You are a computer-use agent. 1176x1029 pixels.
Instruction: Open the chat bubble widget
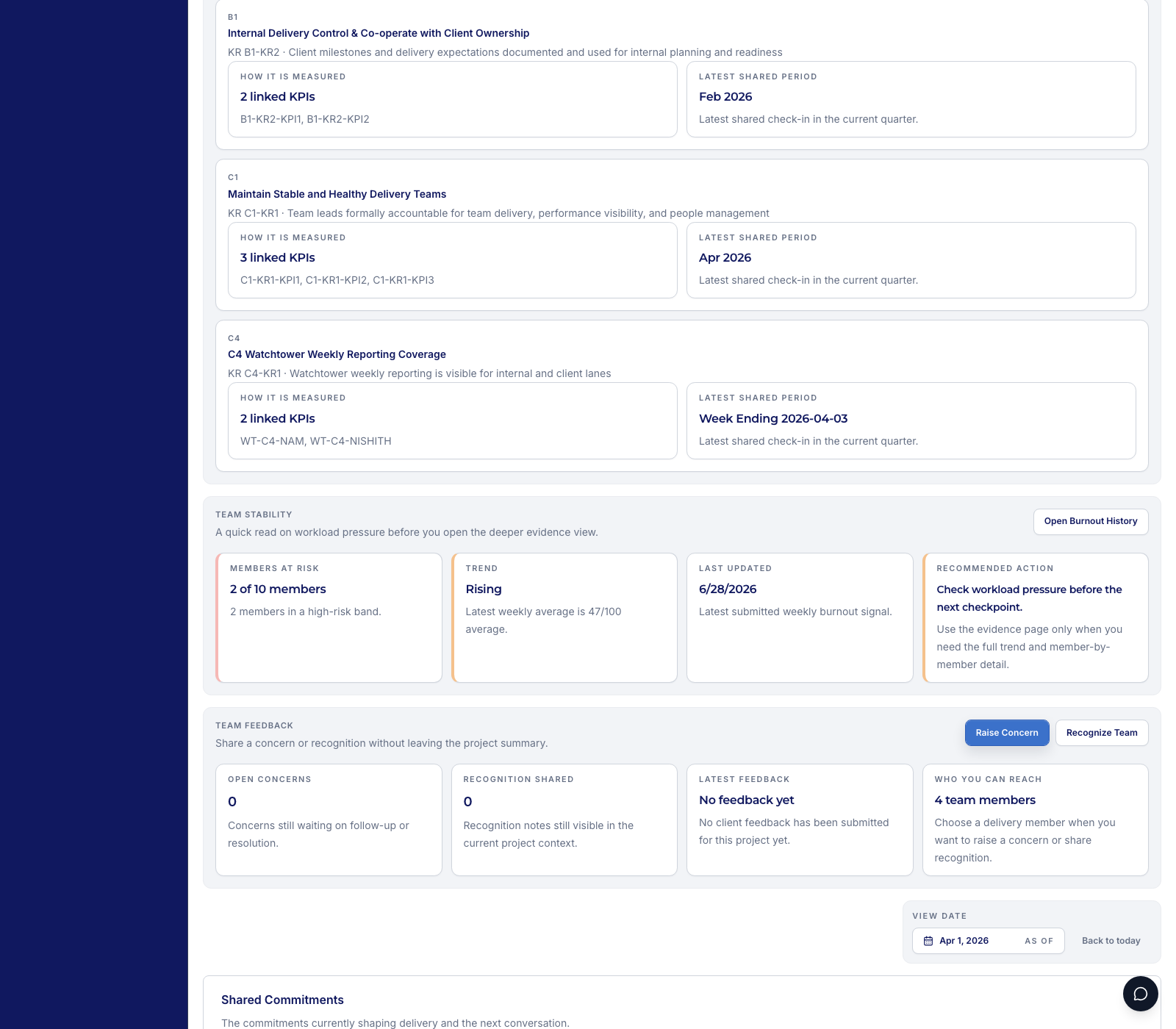1140,994
